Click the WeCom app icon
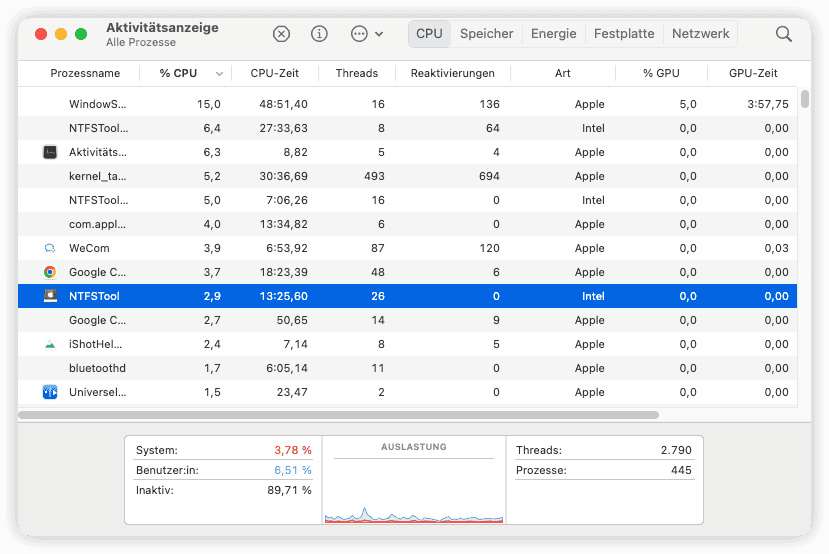The image size is (829, 554). tap(50, 248)
